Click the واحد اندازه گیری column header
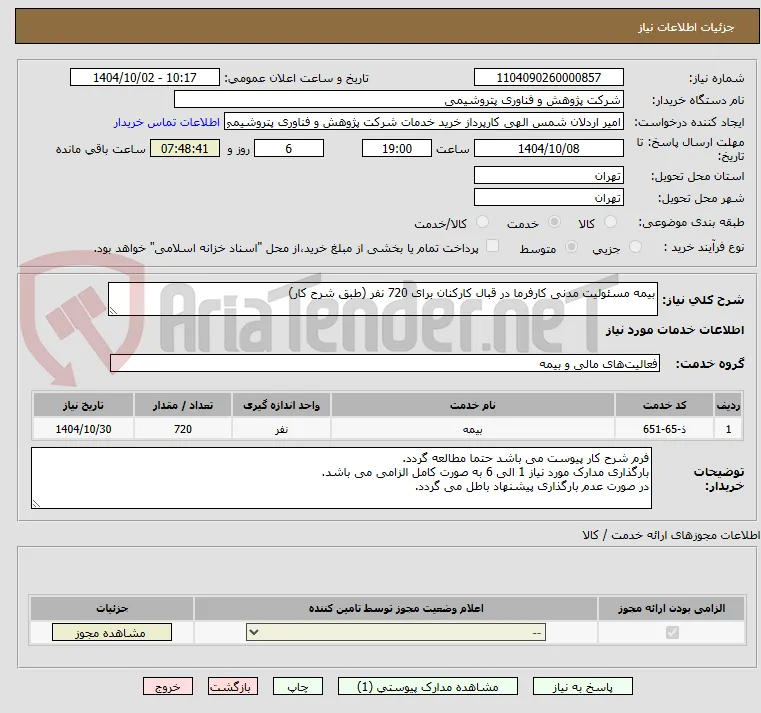 [x=281, y=405]
